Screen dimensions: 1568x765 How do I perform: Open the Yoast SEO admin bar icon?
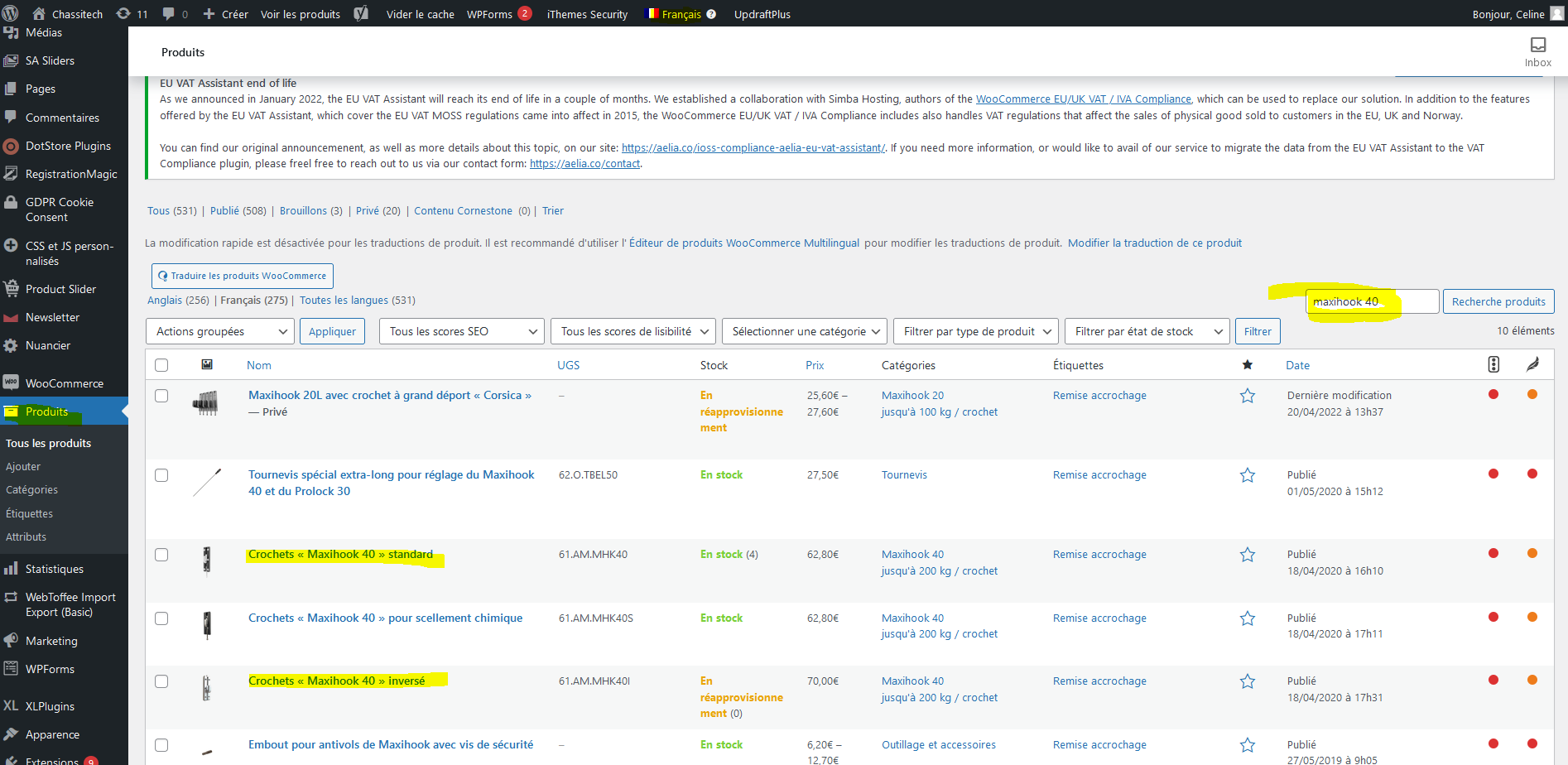point(361,14)
